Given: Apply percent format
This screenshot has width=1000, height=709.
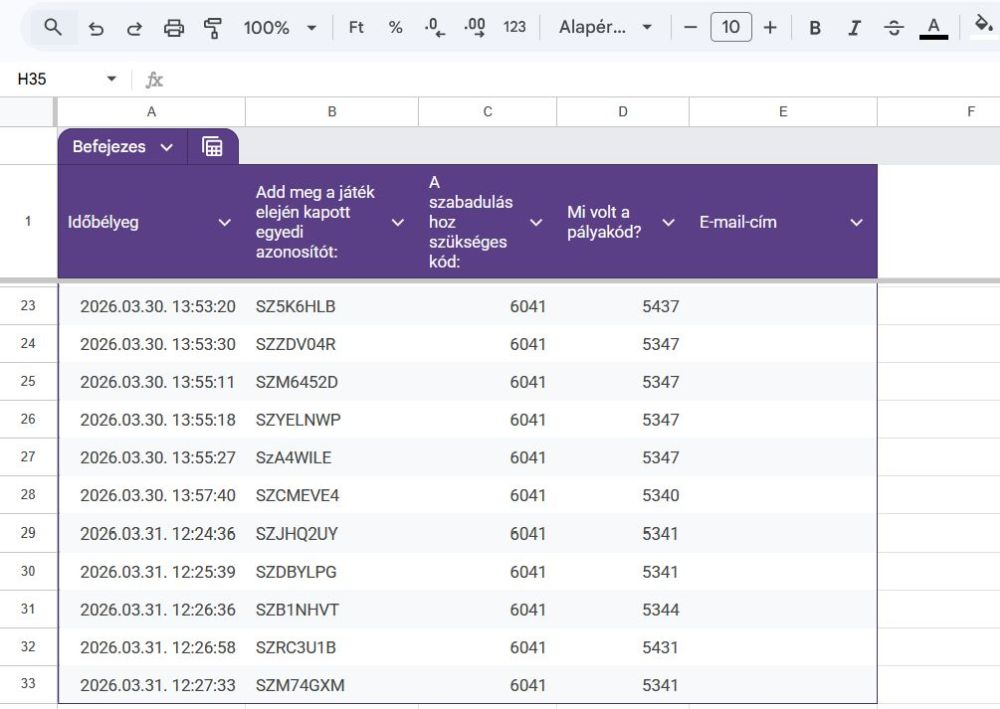Looking at the screenshot, I should [x=396, y=28].
